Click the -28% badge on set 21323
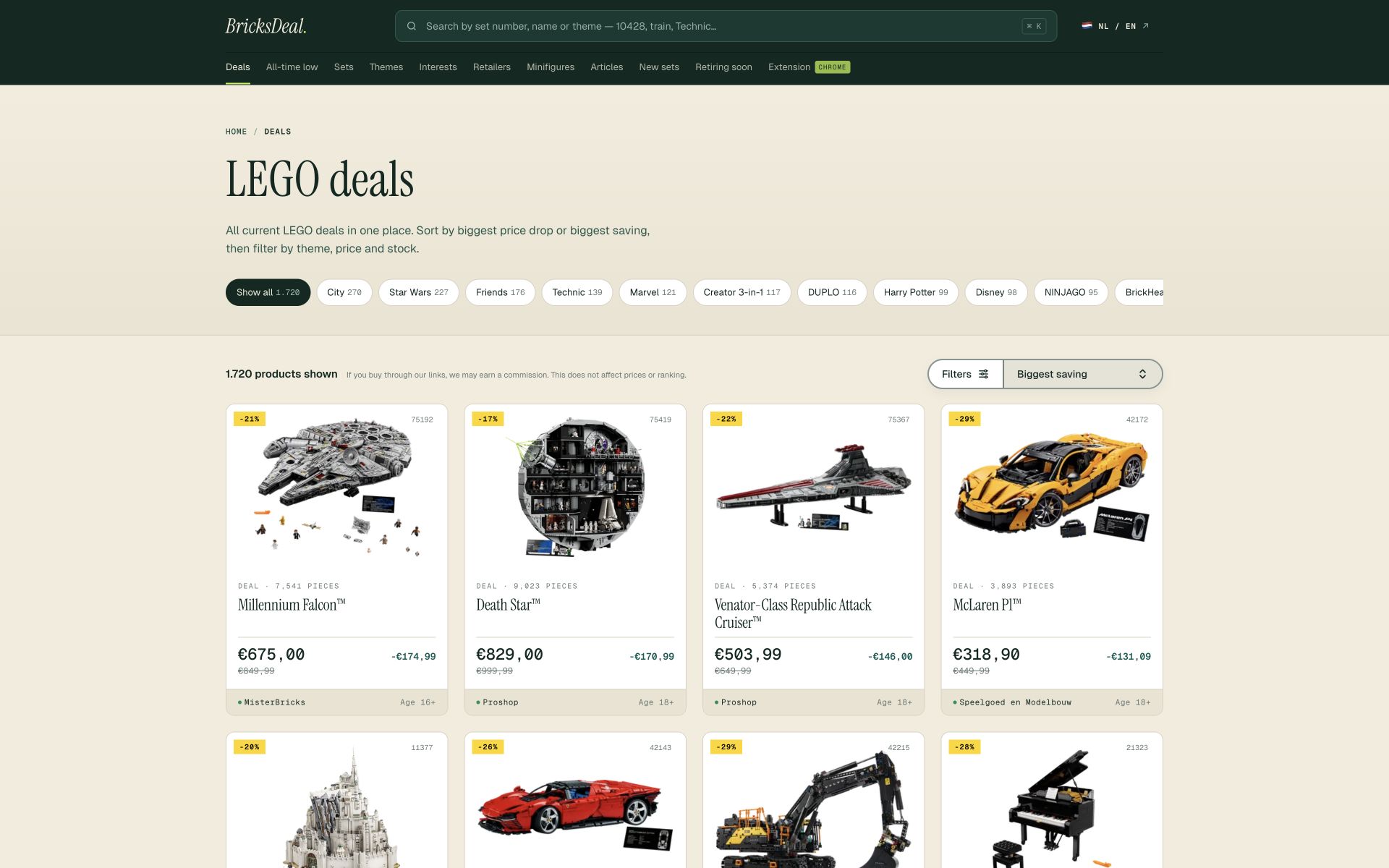Image resolution: width=1389 pixels, height=868 pixels. 964,746
